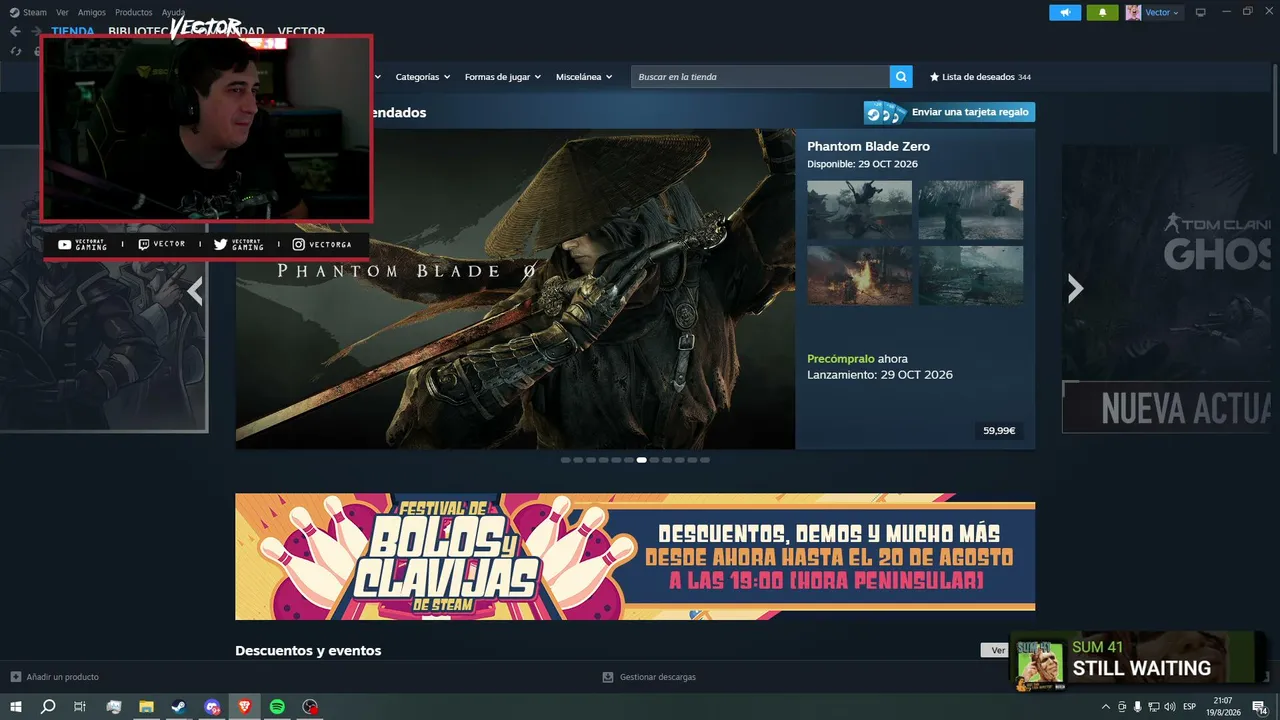The height and width of the screenshot is (720, 1280).
Task: View the bottom-left fiery Phantom Blade screenshot
Action: click(x=859, y=275)
